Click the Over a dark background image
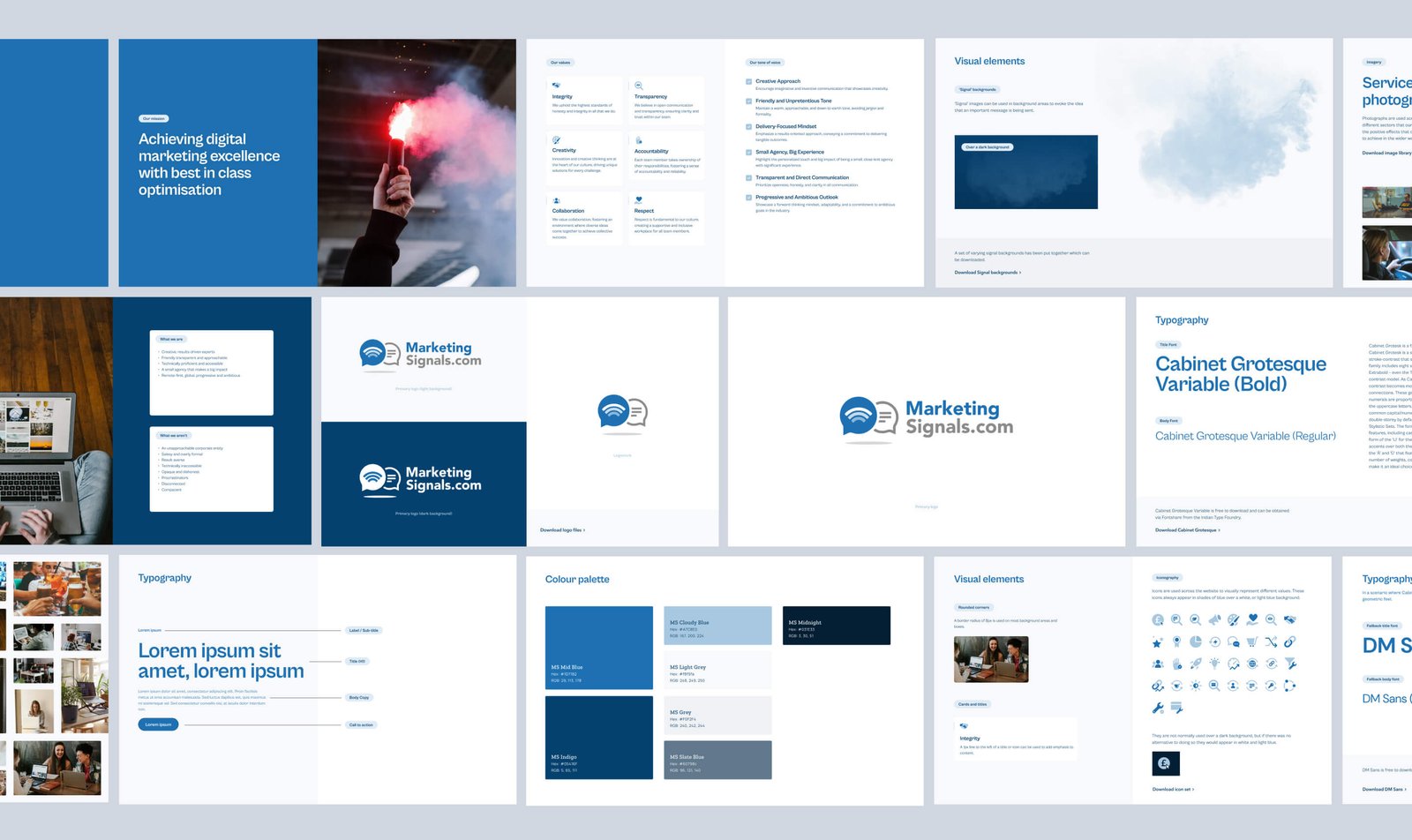The image size is (1412, 840). click(x=1026, y=172)
